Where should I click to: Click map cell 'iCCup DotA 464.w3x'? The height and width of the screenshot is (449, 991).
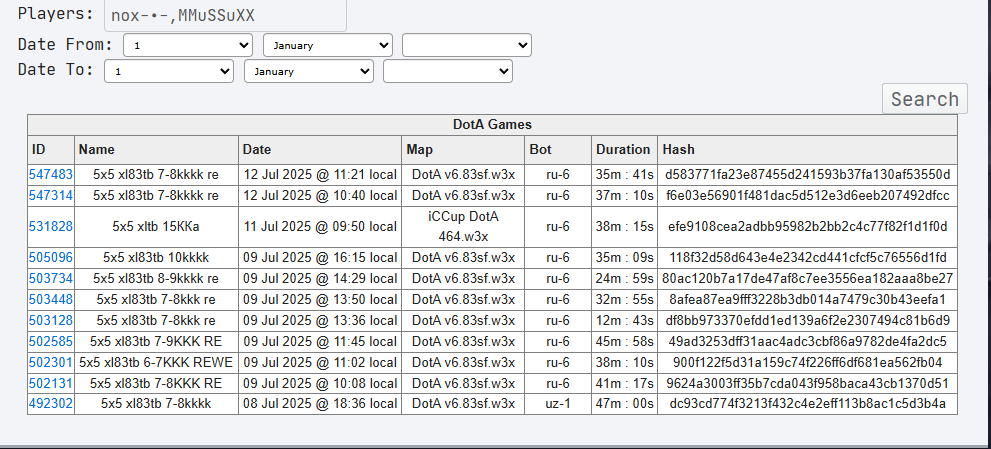(463, 226)
